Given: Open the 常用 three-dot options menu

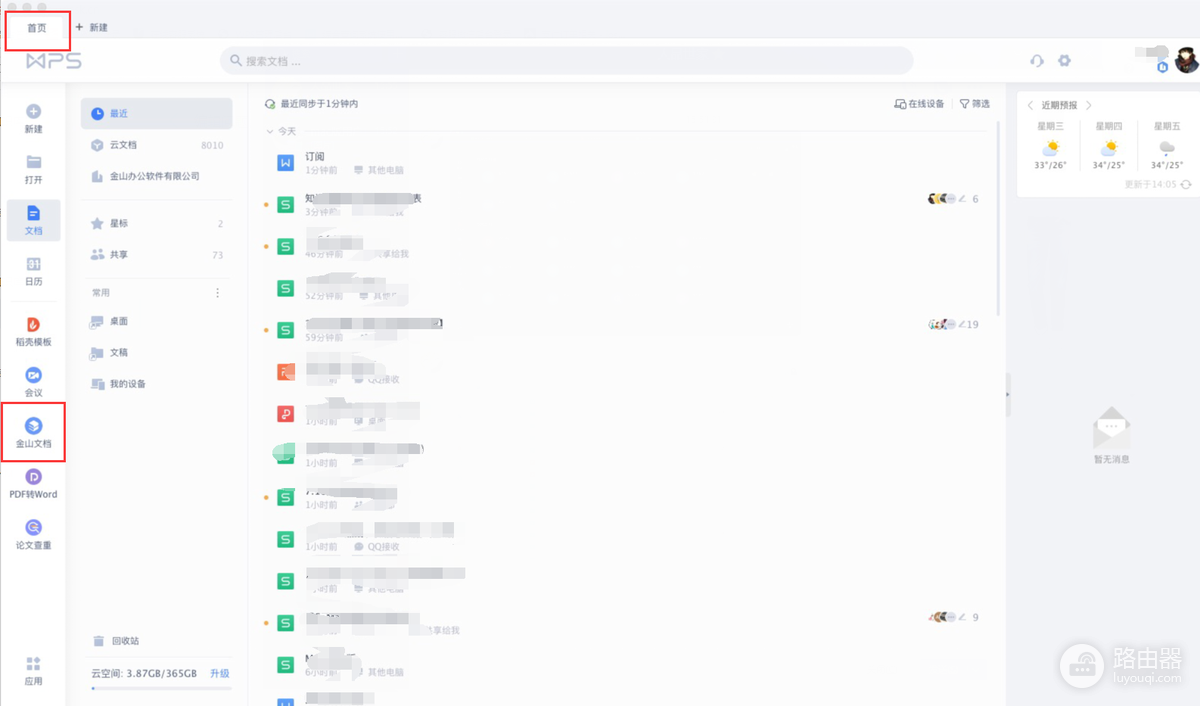Looking at the screenshot, I should coord(218,293).
